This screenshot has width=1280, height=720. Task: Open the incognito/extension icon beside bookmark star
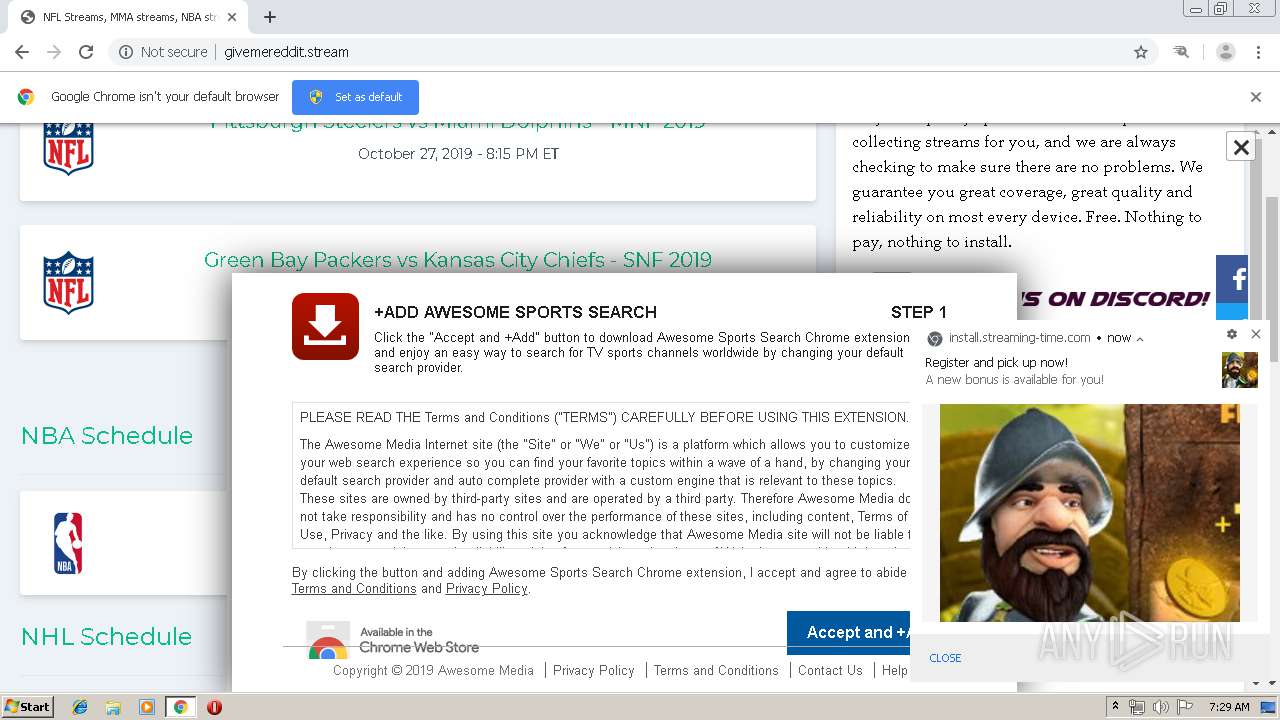click(1181, 52)
